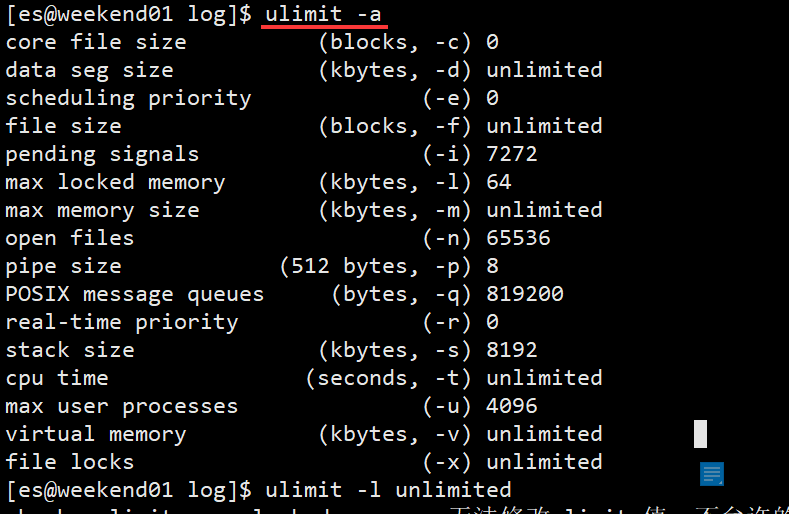Click the 'stack size' value 8192
Viewport: 789px width, 514px height.
point(512,350)
